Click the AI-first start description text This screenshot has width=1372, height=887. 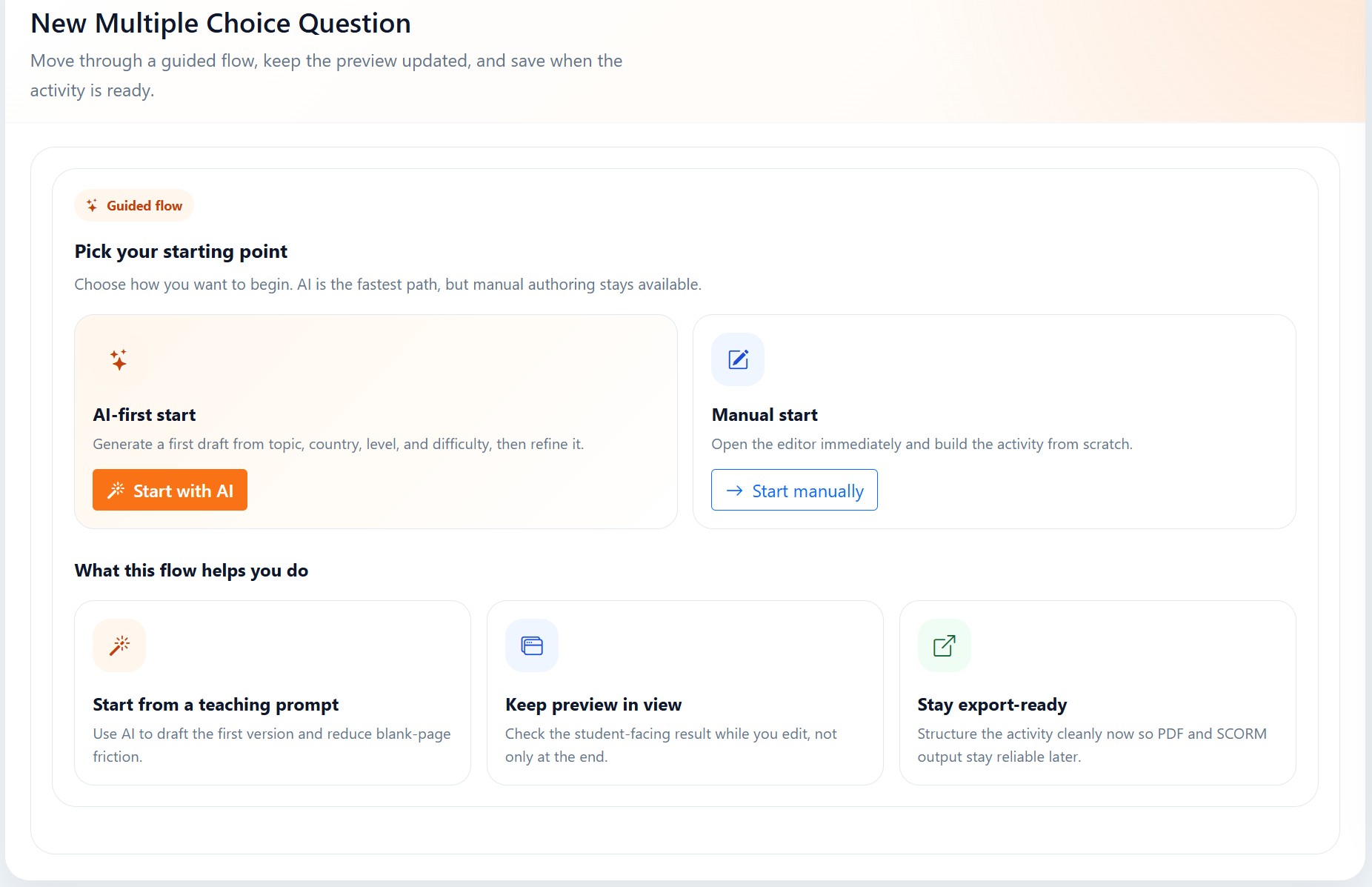(338, 444)
